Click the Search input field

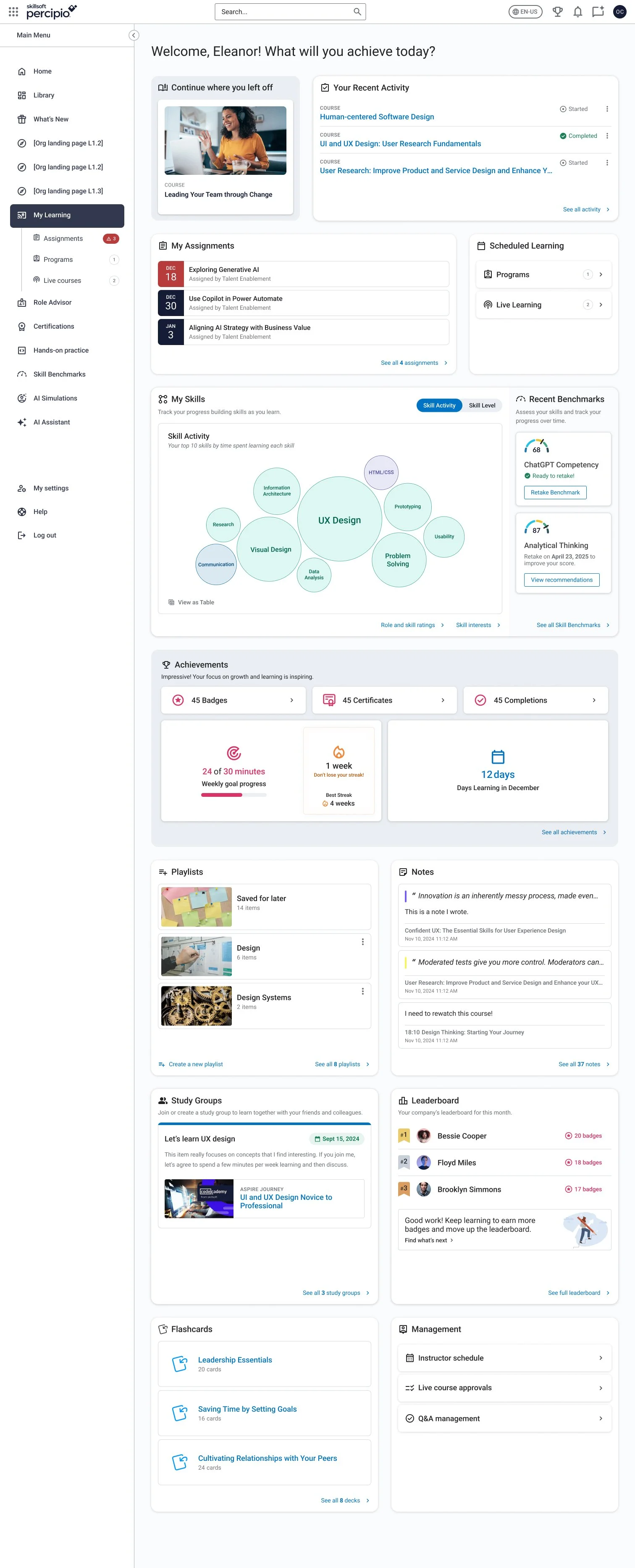coord(290,12)
